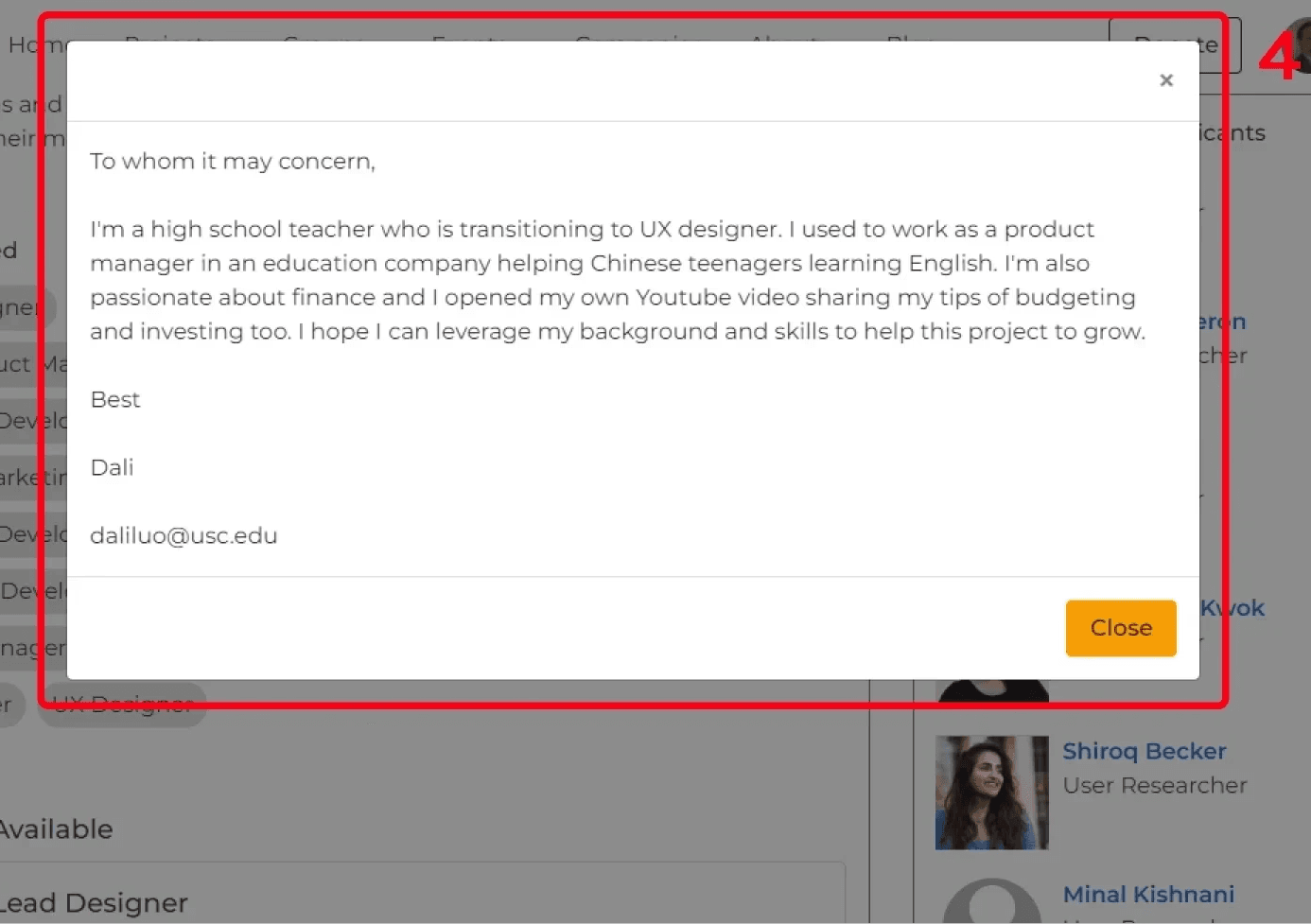
Task: Click the orange Close button
Action: pos(1121,628)
